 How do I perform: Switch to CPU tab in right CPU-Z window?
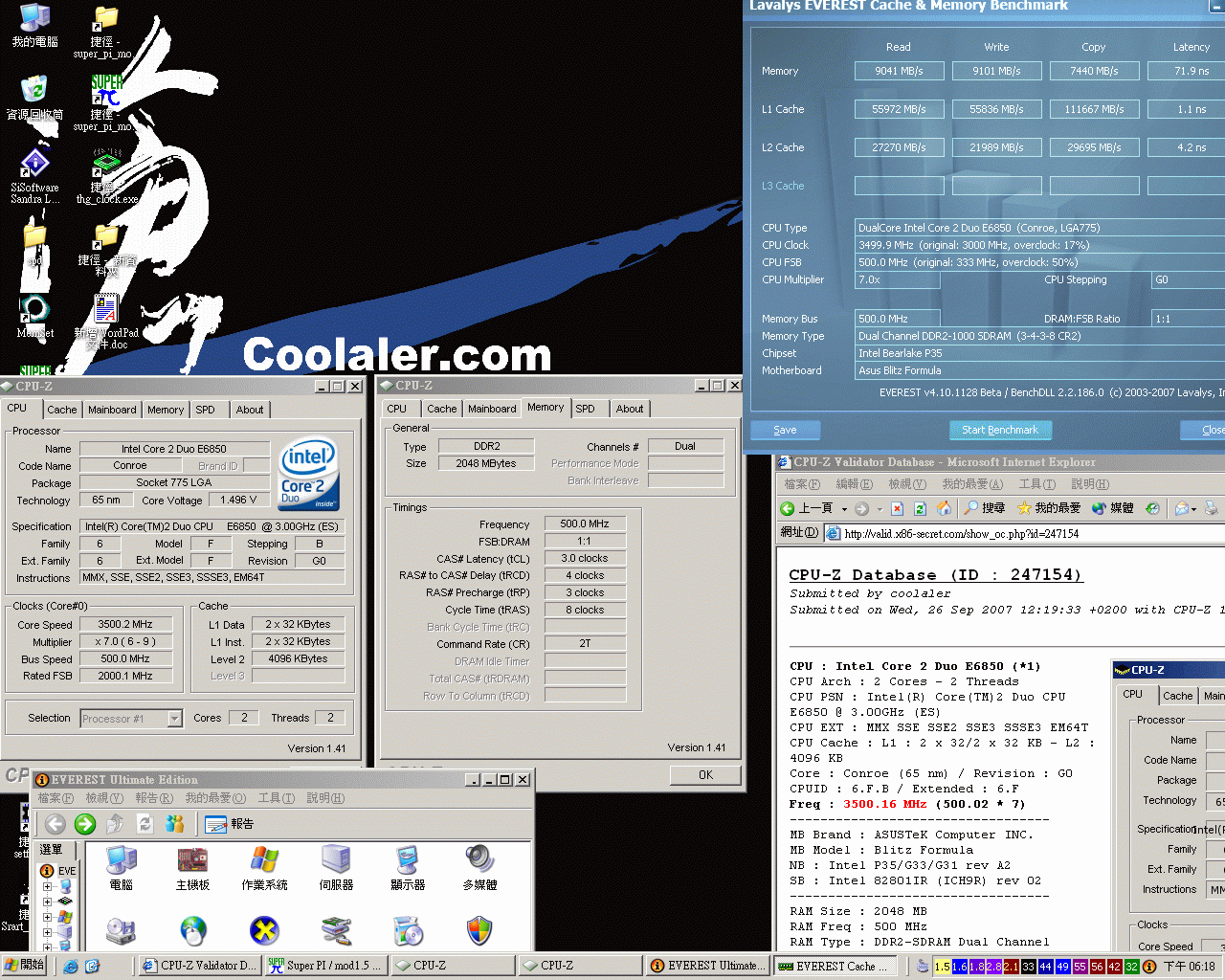(397, 409)
